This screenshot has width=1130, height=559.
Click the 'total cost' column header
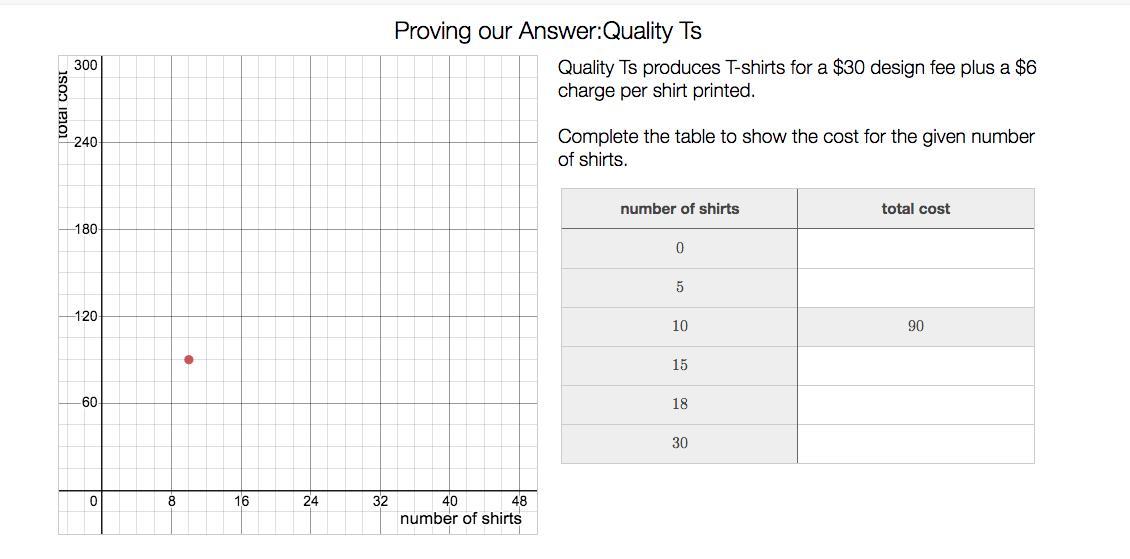[x=915, y=209]
